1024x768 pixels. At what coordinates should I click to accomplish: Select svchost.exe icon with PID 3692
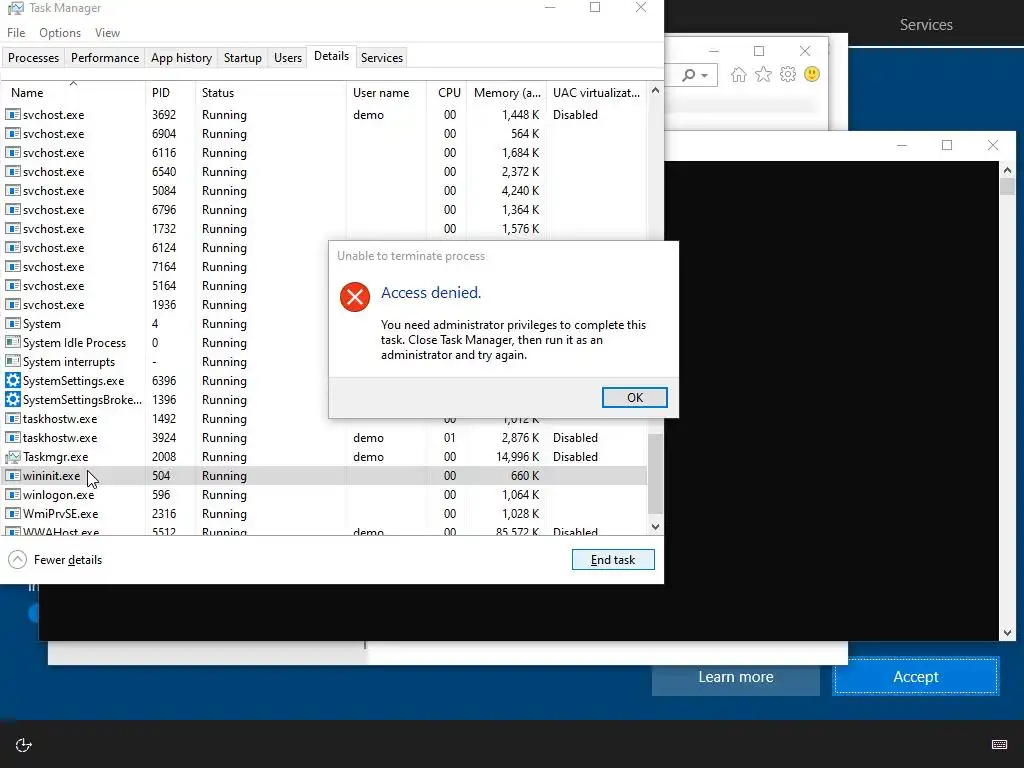(x=12, y=114)
